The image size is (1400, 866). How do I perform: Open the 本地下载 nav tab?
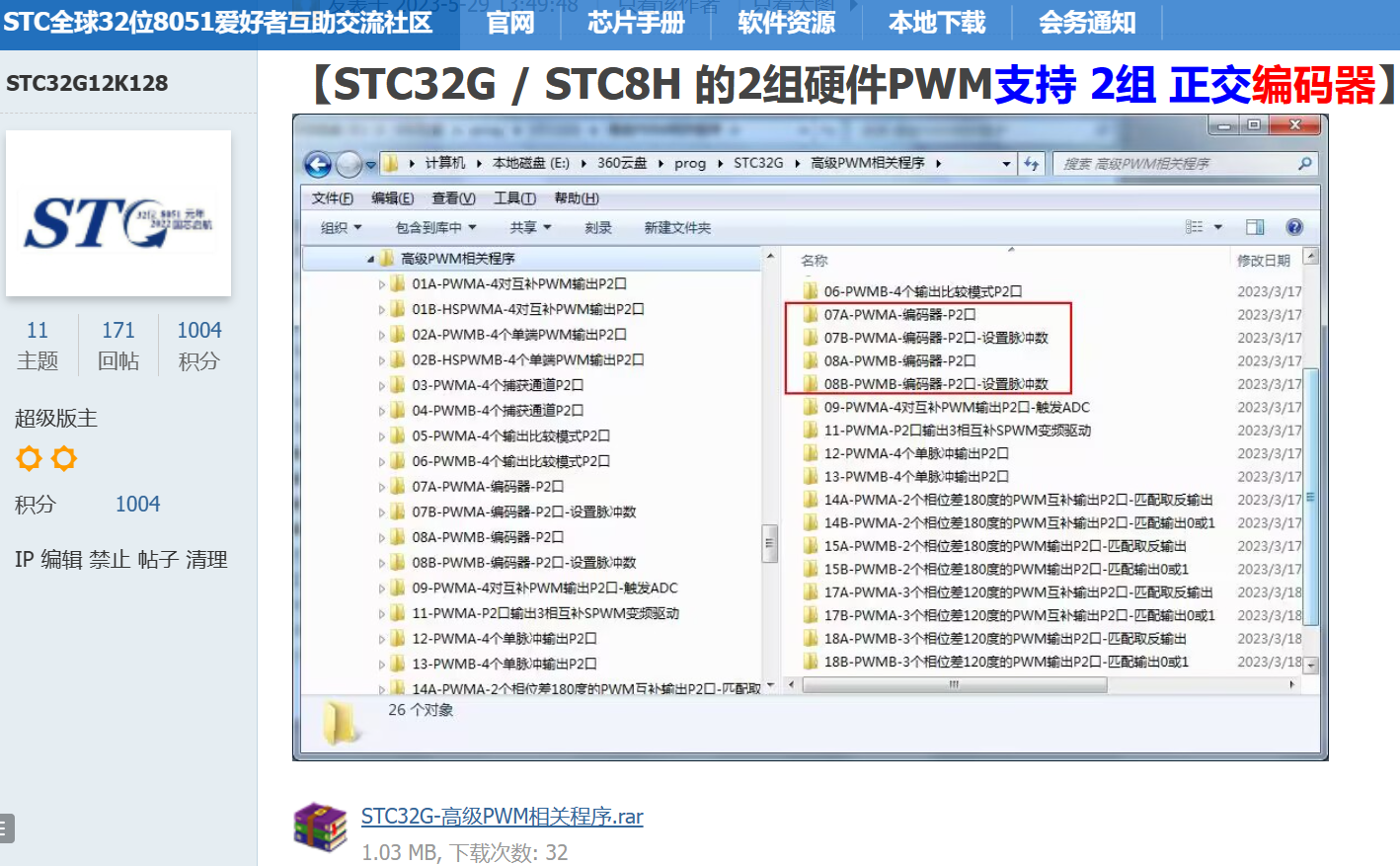[x=937, y=23]
